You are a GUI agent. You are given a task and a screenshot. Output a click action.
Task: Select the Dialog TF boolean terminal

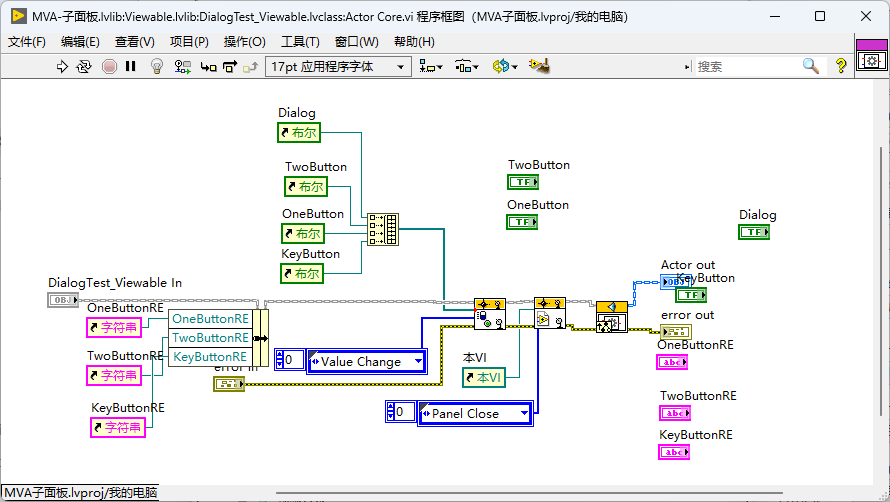[754, 232]
